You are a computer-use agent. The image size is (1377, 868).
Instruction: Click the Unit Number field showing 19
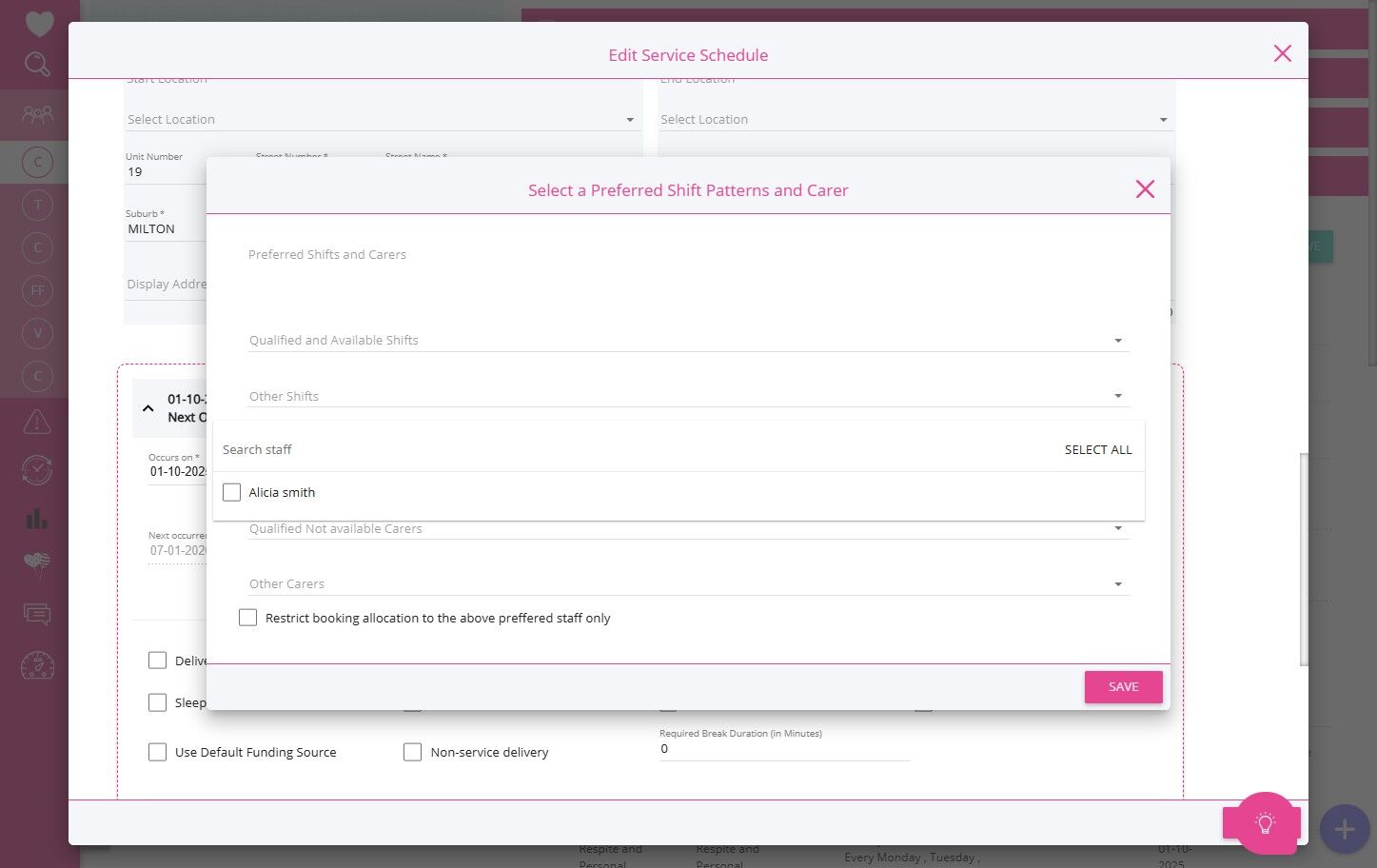point(166,172)
